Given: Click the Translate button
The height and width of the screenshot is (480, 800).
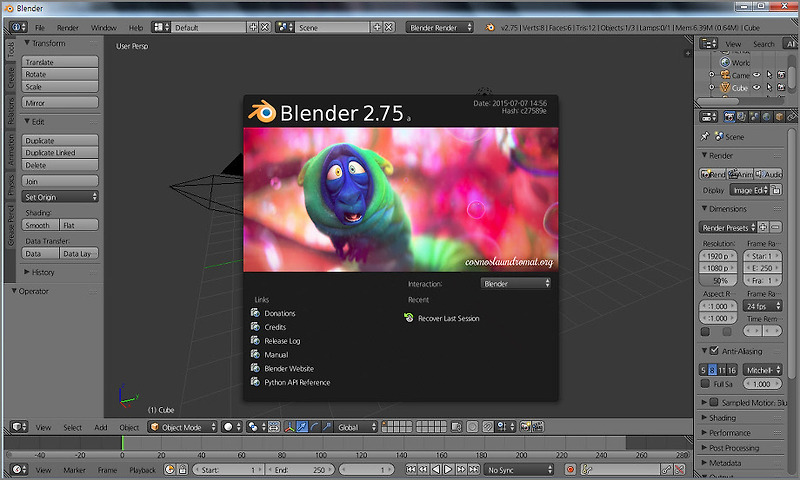Looking at the screenshot, I should (x=60, y=62).
